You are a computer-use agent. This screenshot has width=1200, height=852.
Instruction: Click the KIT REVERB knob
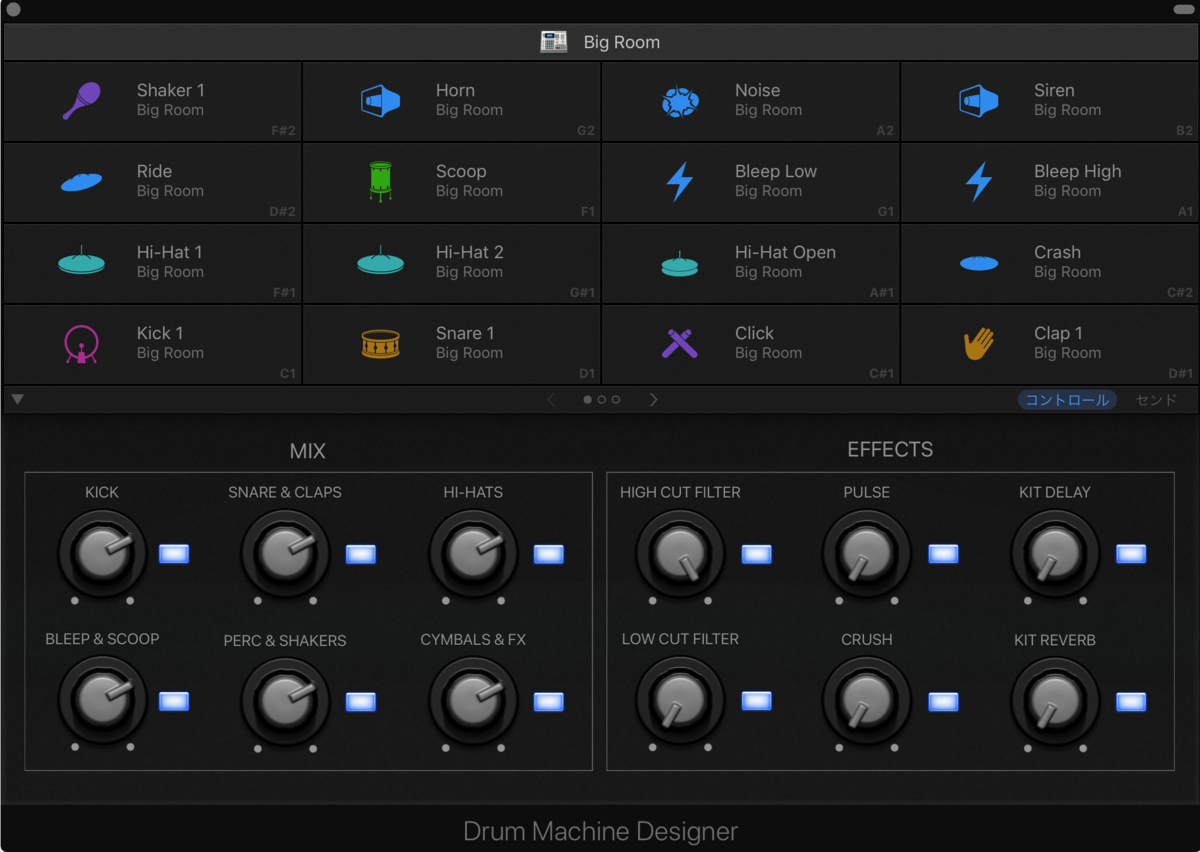tap(1055, 700)
